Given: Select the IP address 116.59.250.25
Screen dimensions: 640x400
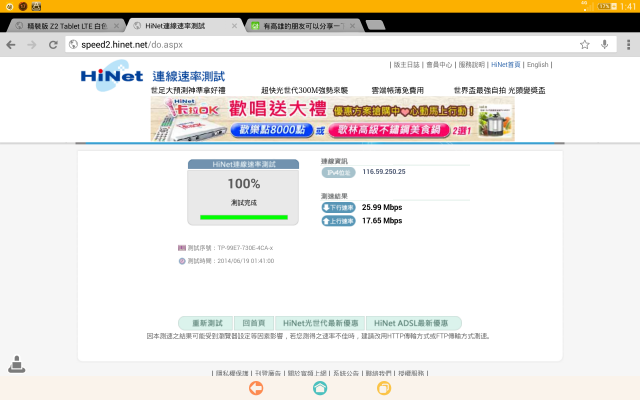Looking at the screenshot, I should point(384,171).
